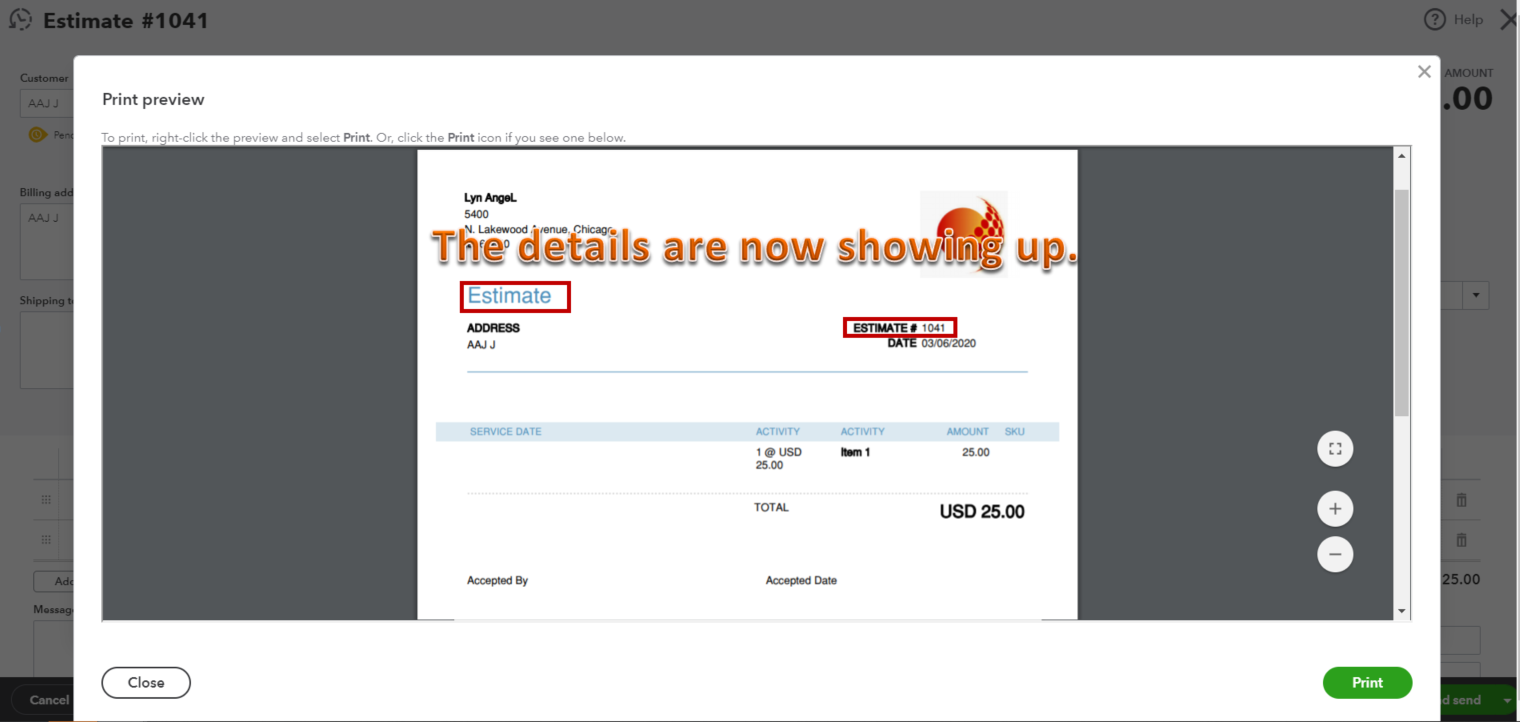Click the 'Item 1' activity entry

pos(855,452)
